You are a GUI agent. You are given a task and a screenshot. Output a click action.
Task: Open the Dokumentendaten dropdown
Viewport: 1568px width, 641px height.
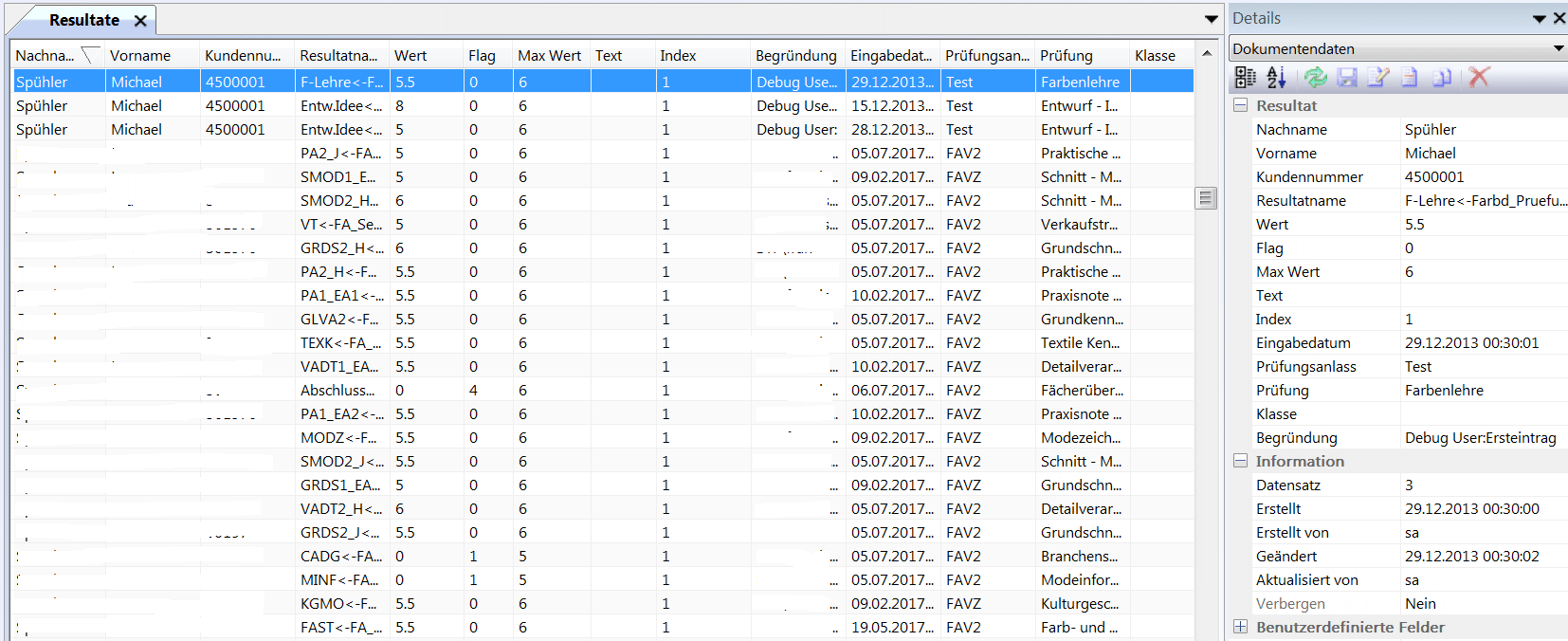click(1558, 48)
